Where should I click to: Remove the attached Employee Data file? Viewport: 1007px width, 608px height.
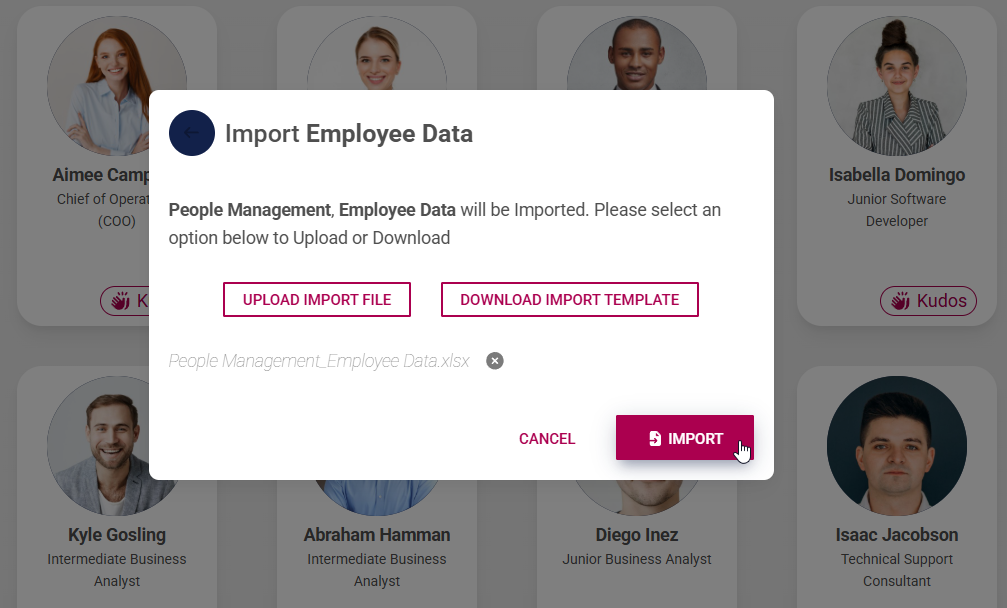click(x=494, y=360)
